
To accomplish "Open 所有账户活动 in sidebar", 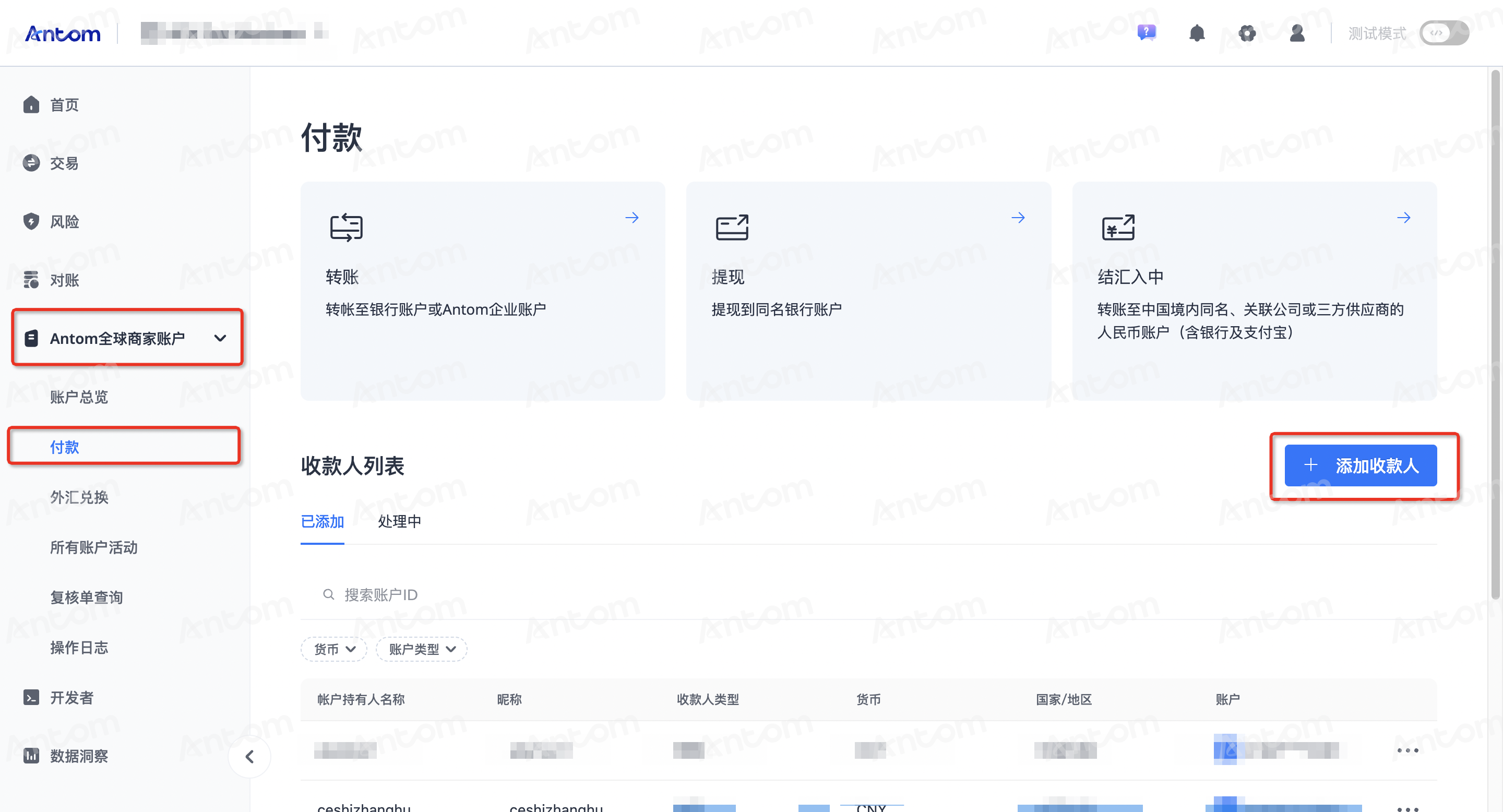I will (x=93, y=548).
